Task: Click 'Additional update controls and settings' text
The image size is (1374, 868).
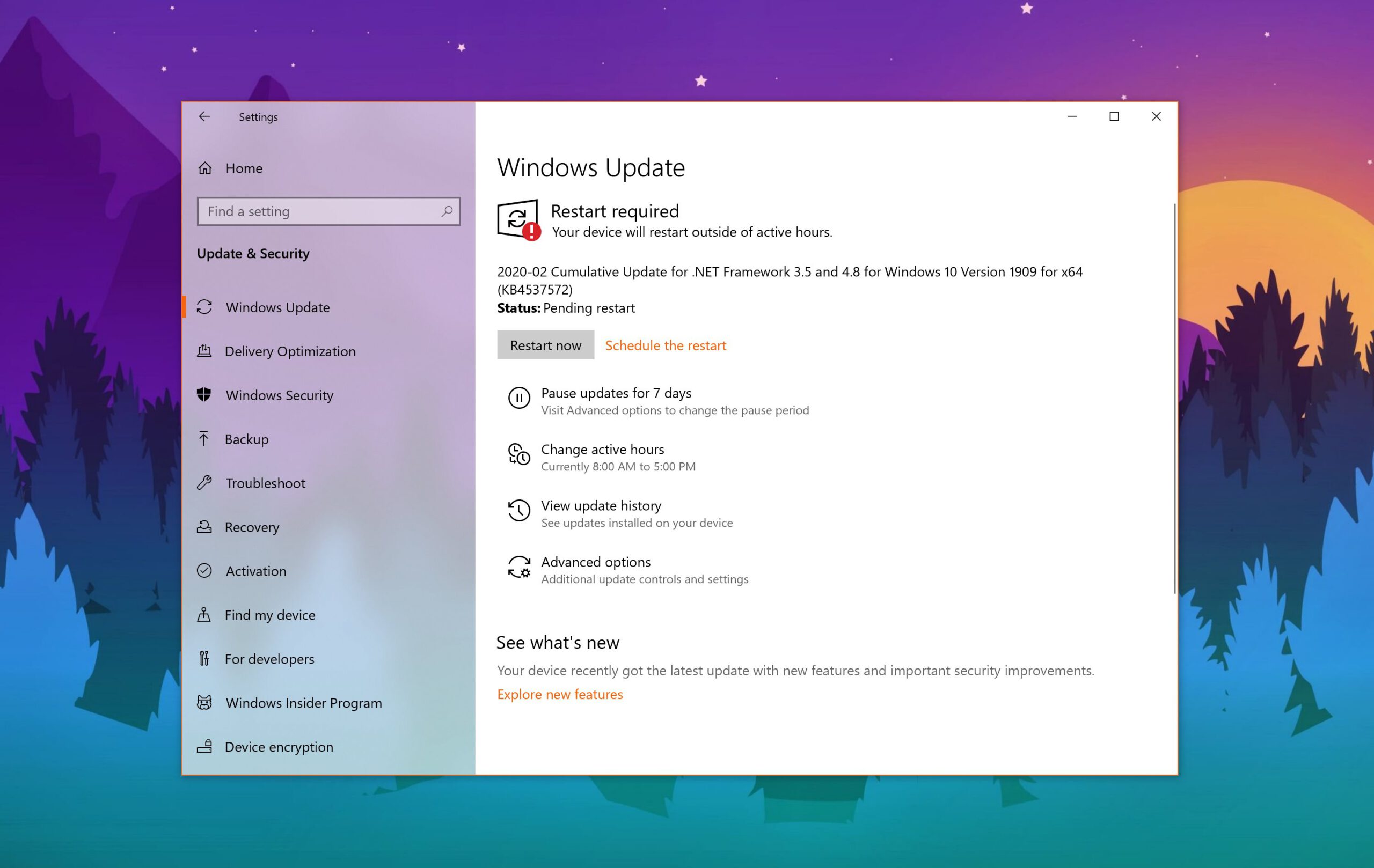Action: coord(644,579)
